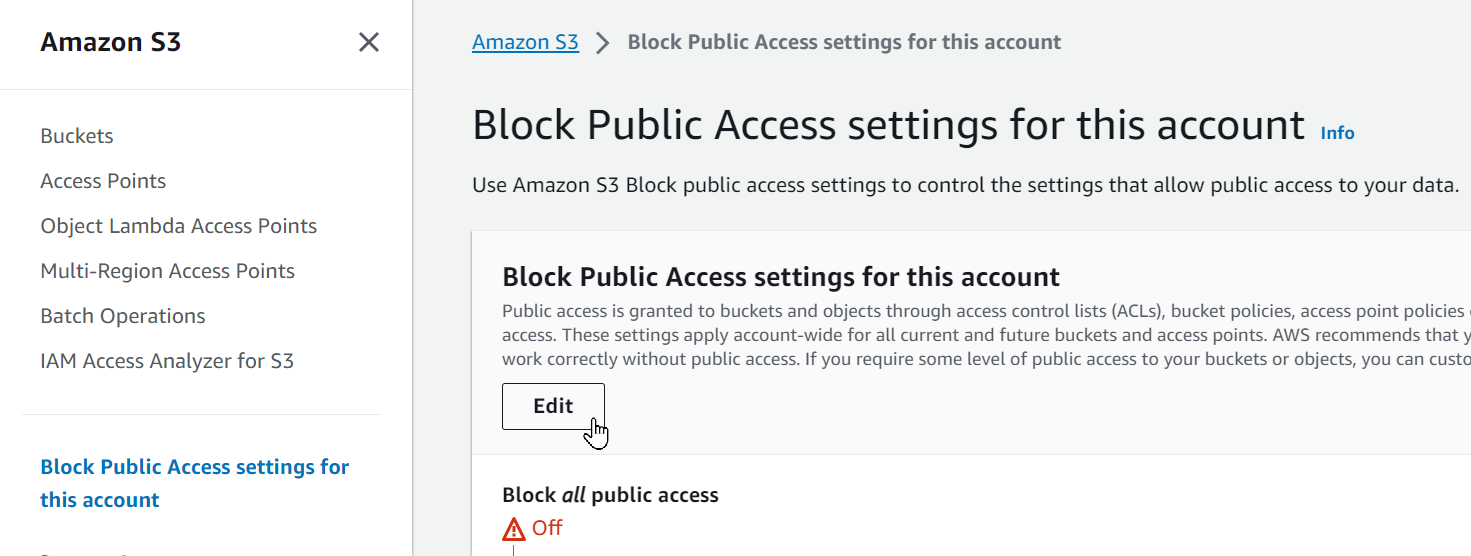Close the Amazon S3 navigation sidebar
The height and width of the screenshot is (556, 1471).
click(369, 42)
